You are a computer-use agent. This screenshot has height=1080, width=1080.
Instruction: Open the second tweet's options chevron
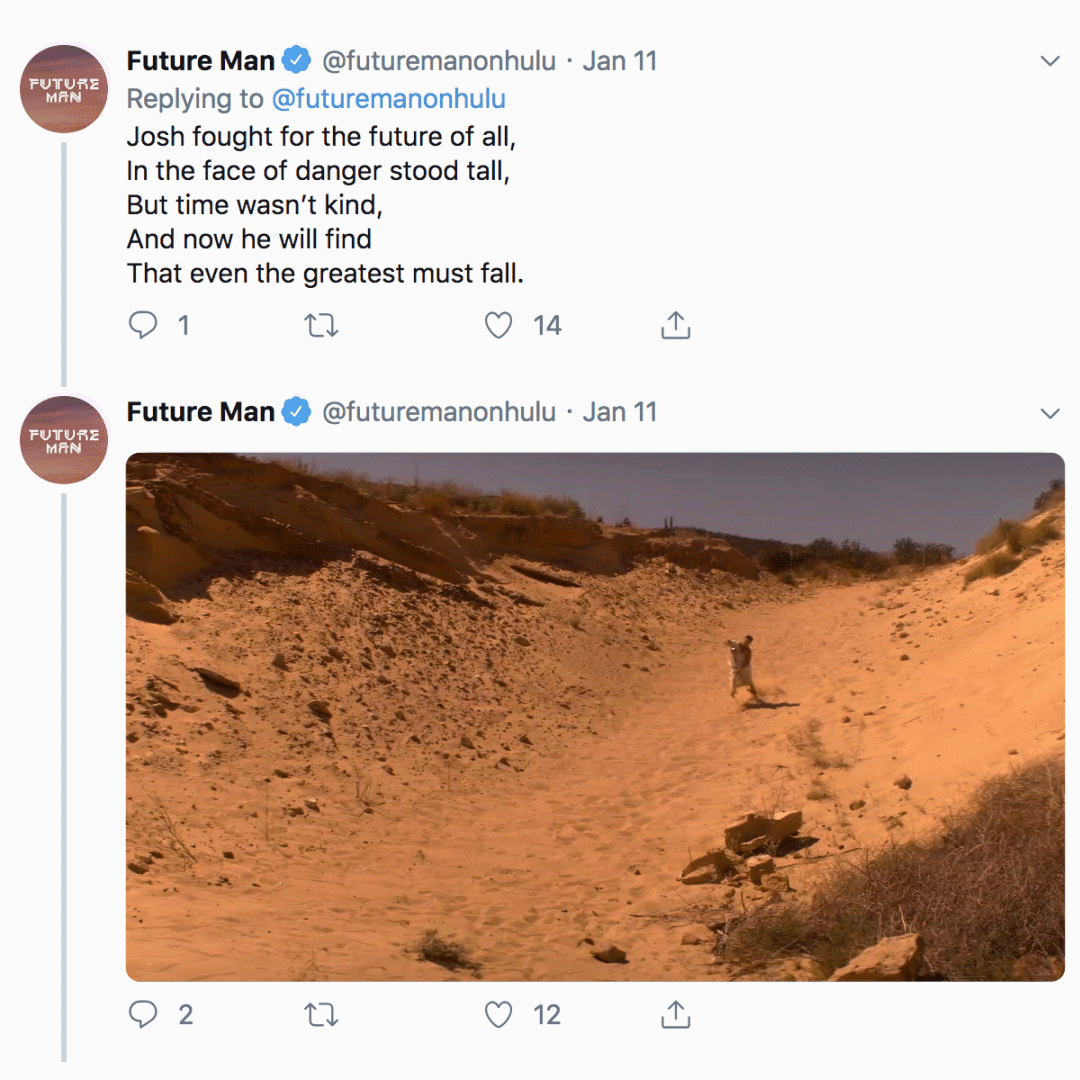pyautogui.click(x=1051, y=412)
